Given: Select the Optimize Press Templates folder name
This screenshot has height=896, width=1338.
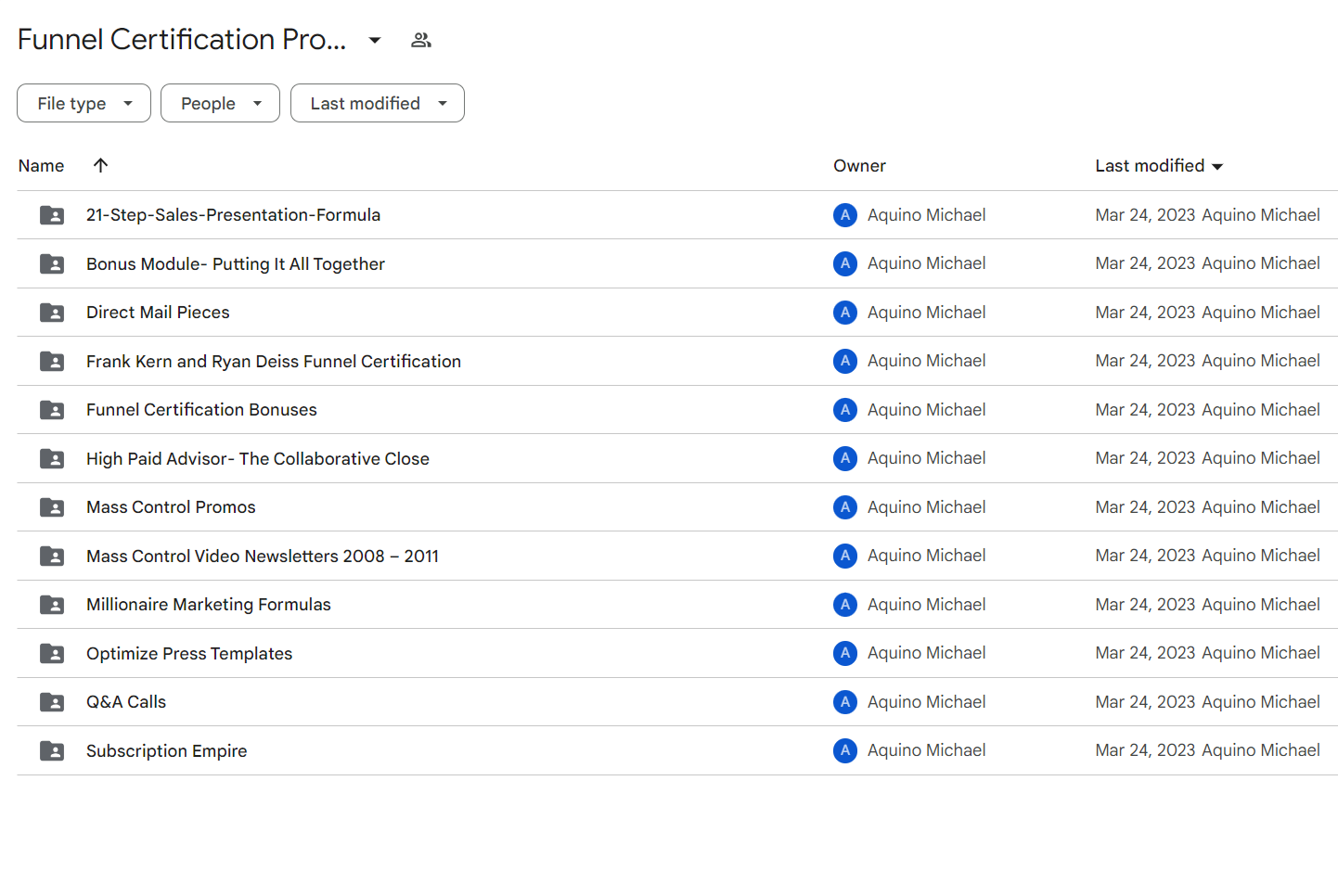Looking at the screenshot, I should [x=189, y=654].
